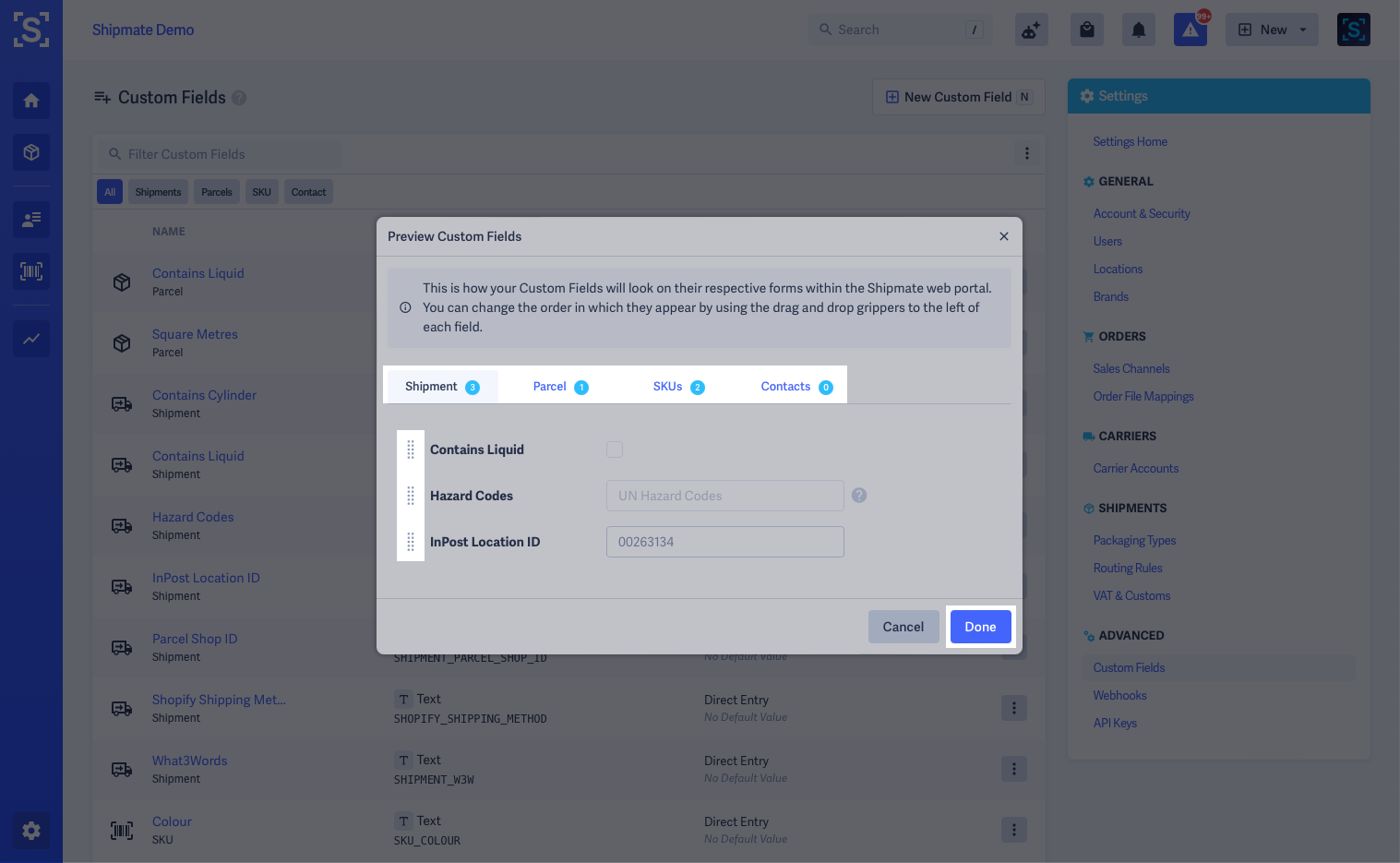The width and height of the screenshot is (1400, 863).
Task: Open the Home icon in the sidebar
Action: [31, 101]
